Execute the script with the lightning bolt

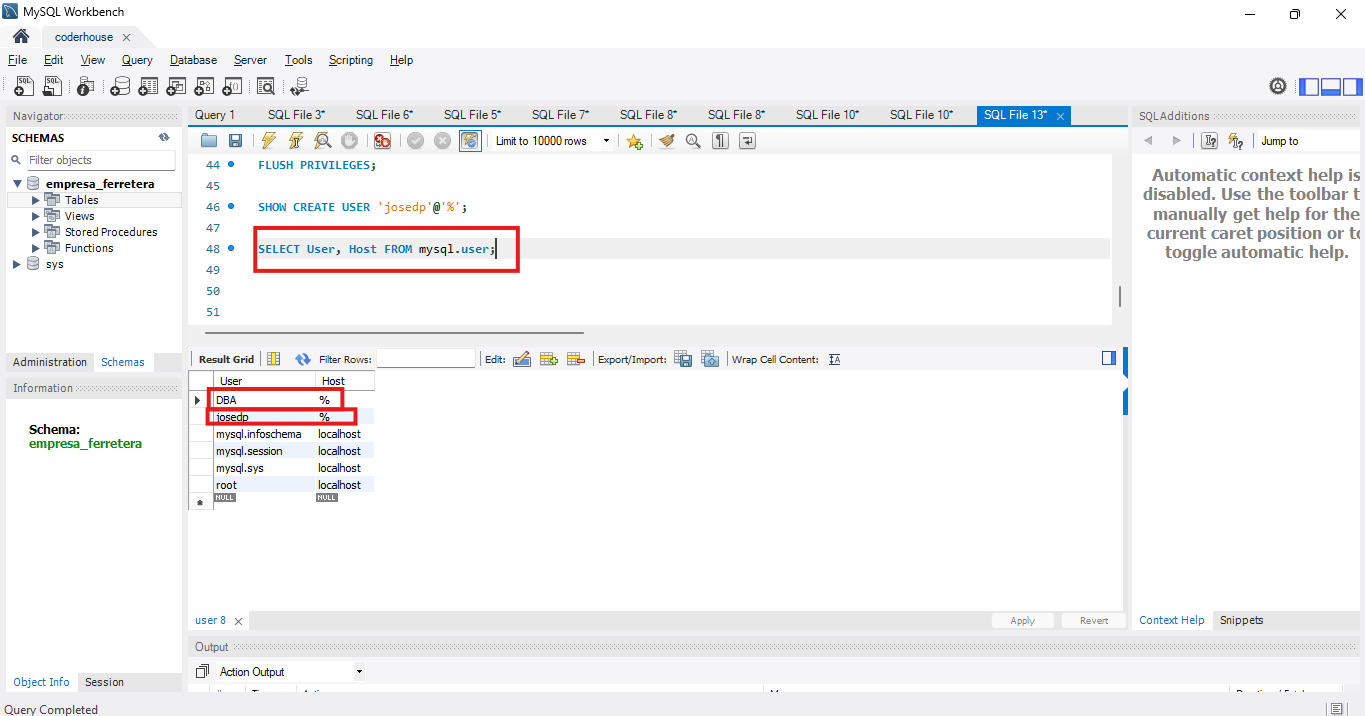(x=269, y=141)
